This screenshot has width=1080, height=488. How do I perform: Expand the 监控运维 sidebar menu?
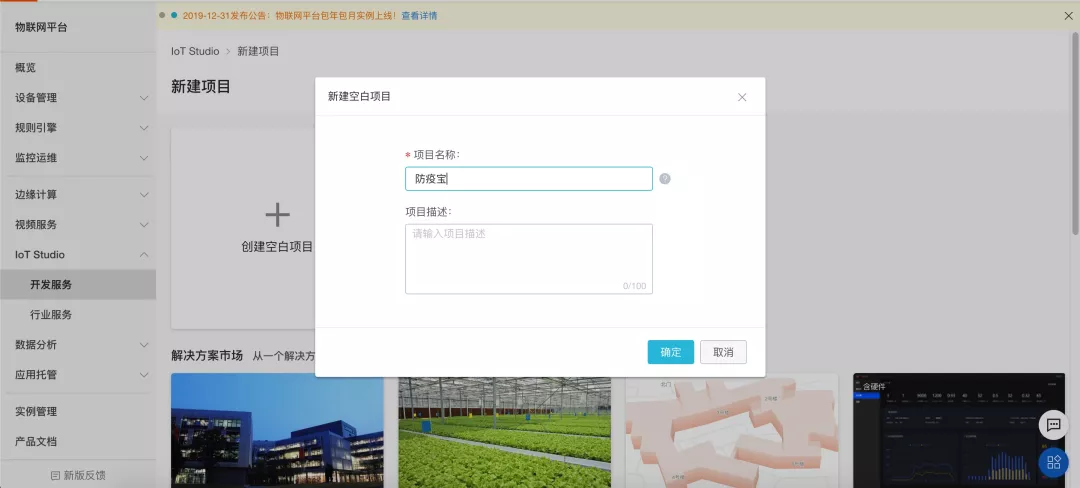point(78,158)
